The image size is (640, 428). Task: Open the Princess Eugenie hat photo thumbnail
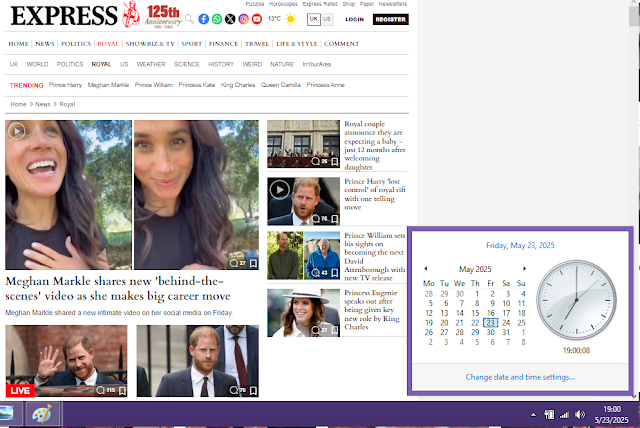pos(303,313)
